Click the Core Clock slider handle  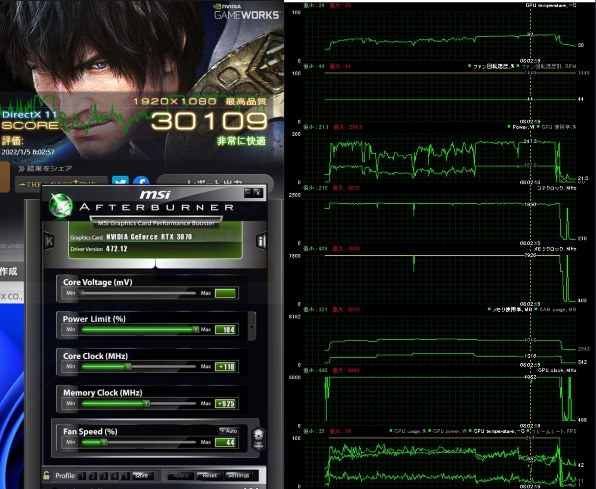tap(128, 367)
